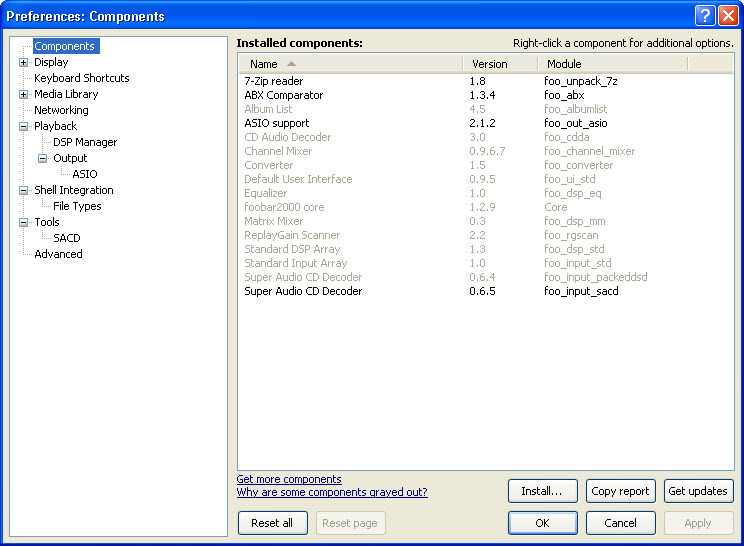Select the Shell Integration page
The image size is (744, 546).
tap(74, 190)
